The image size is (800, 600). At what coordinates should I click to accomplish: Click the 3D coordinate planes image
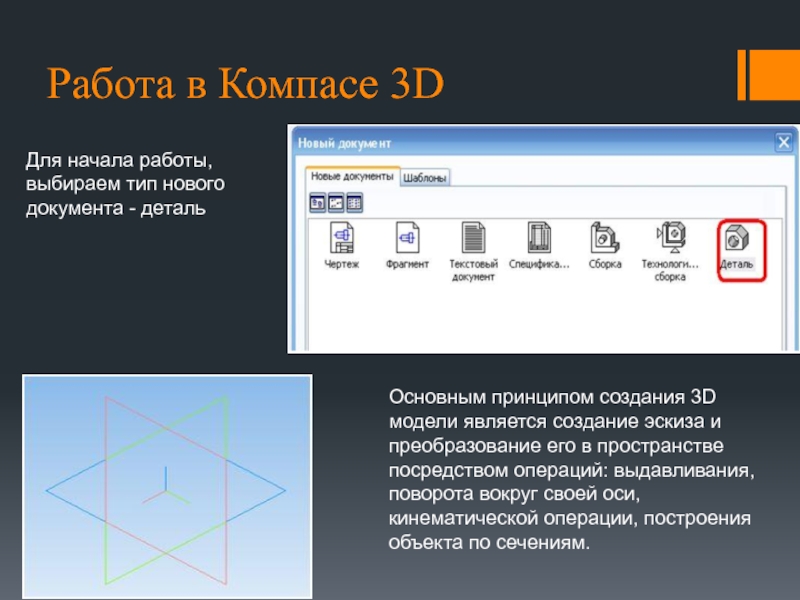[167, 487]
